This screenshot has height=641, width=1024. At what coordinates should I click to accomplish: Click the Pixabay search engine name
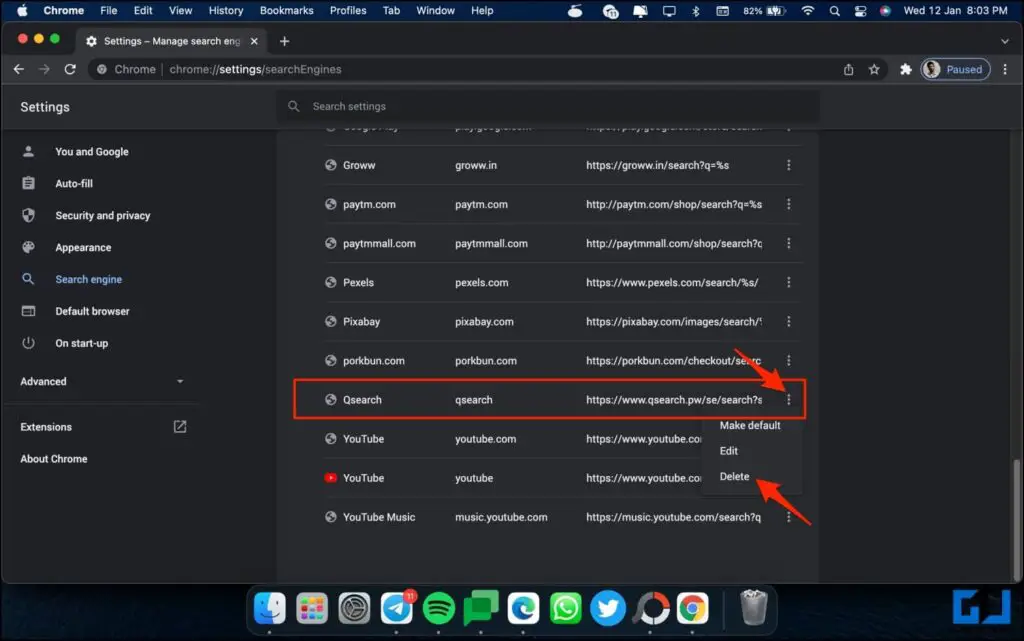click(361, 322)
